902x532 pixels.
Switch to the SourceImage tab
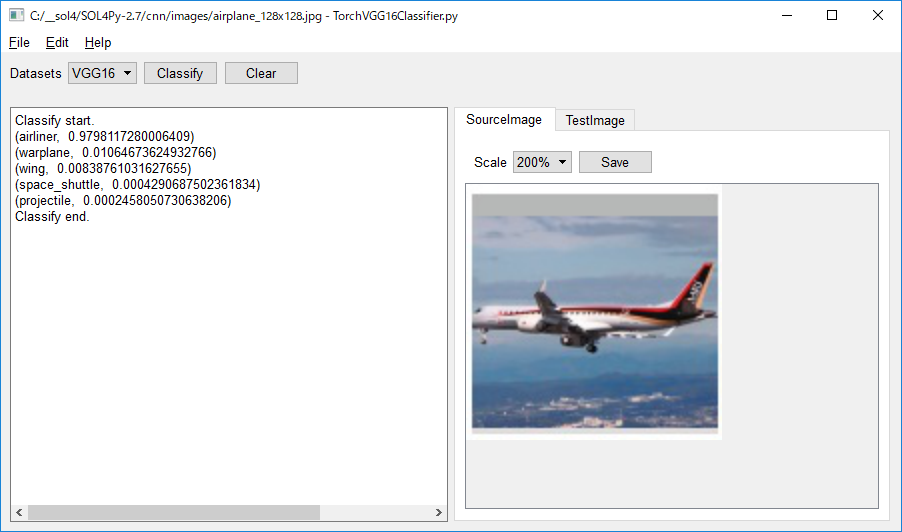coord(504,119)
